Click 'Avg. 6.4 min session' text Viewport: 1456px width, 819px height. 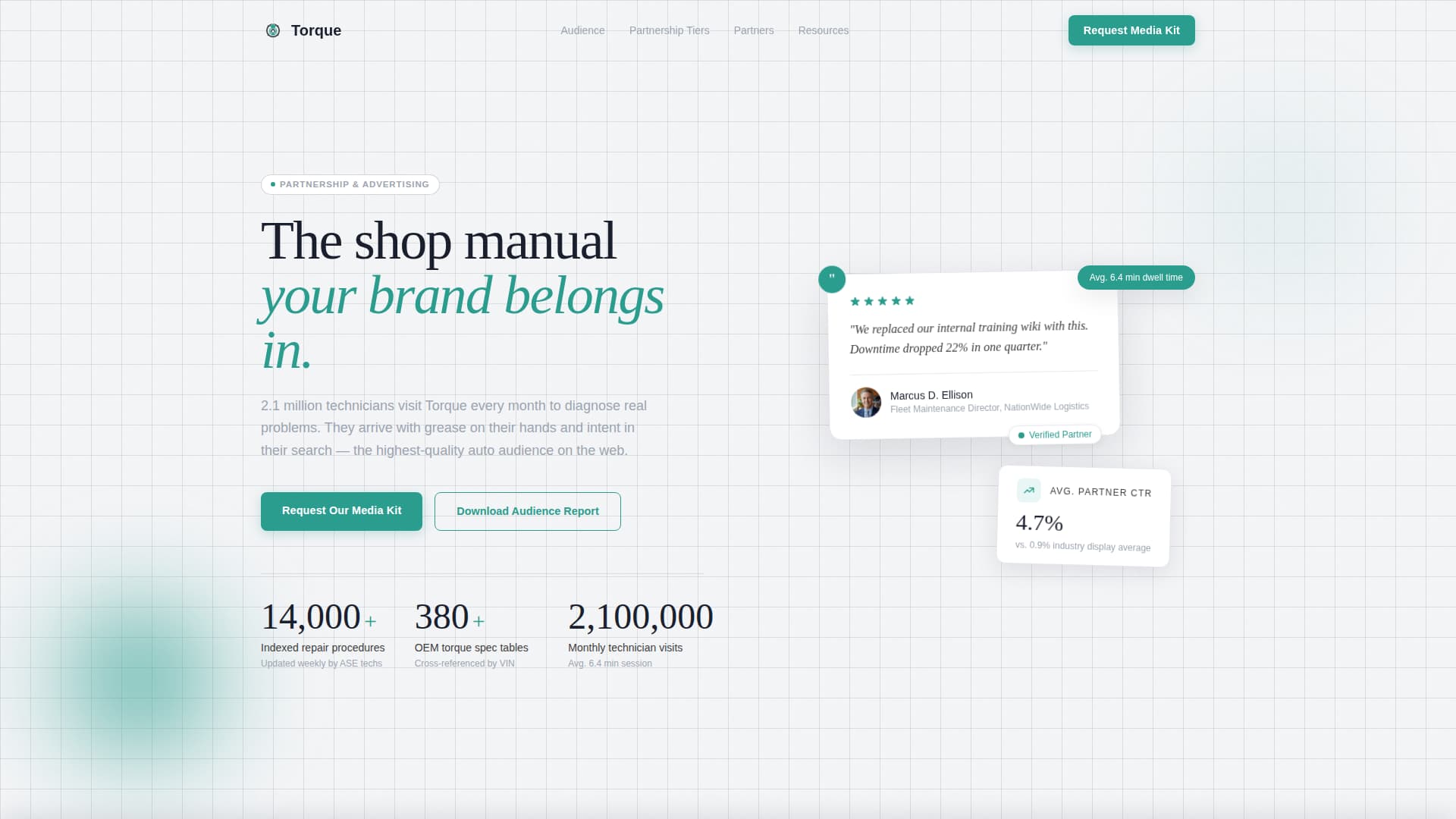tap(610, 664)
